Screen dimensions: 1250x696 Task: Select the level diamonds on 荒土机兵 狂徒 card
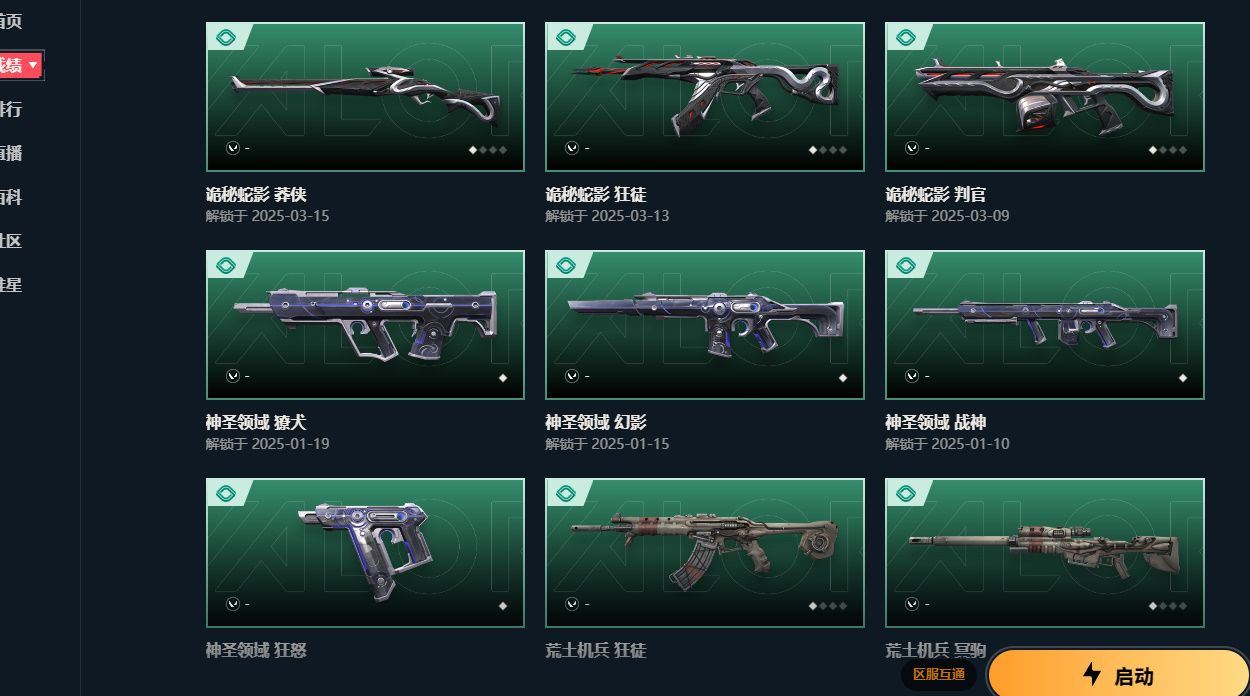828,606
